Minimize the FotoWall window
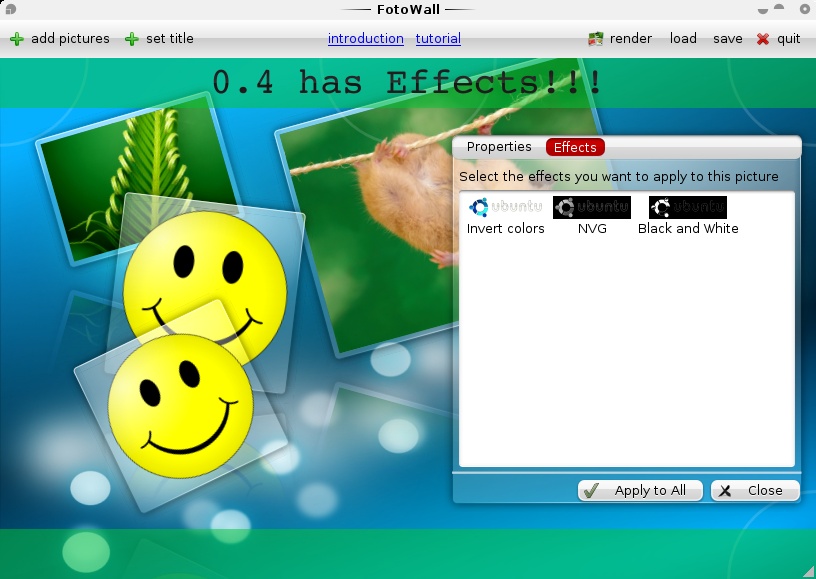 [763, 10]
